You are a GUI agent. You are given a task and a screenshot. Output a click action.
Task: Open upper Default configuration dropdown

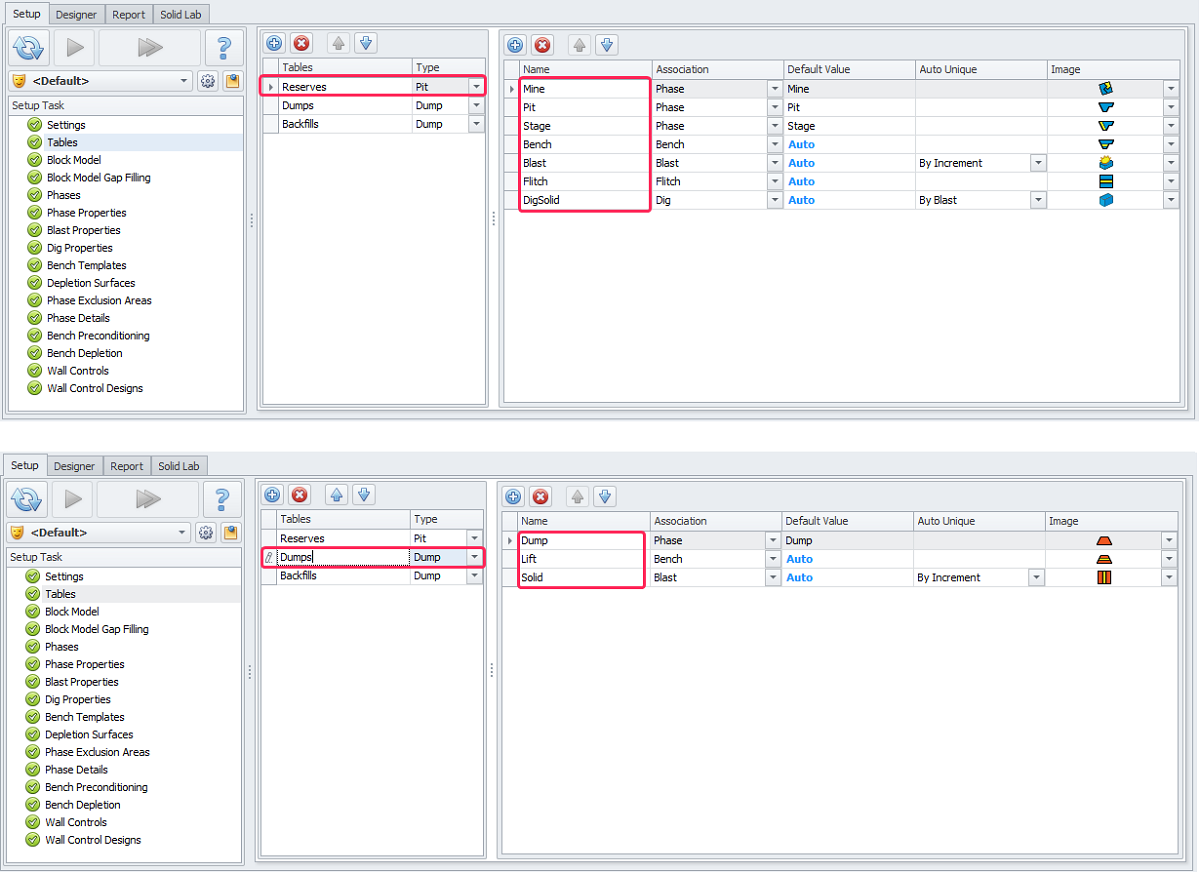pos(185,81)
